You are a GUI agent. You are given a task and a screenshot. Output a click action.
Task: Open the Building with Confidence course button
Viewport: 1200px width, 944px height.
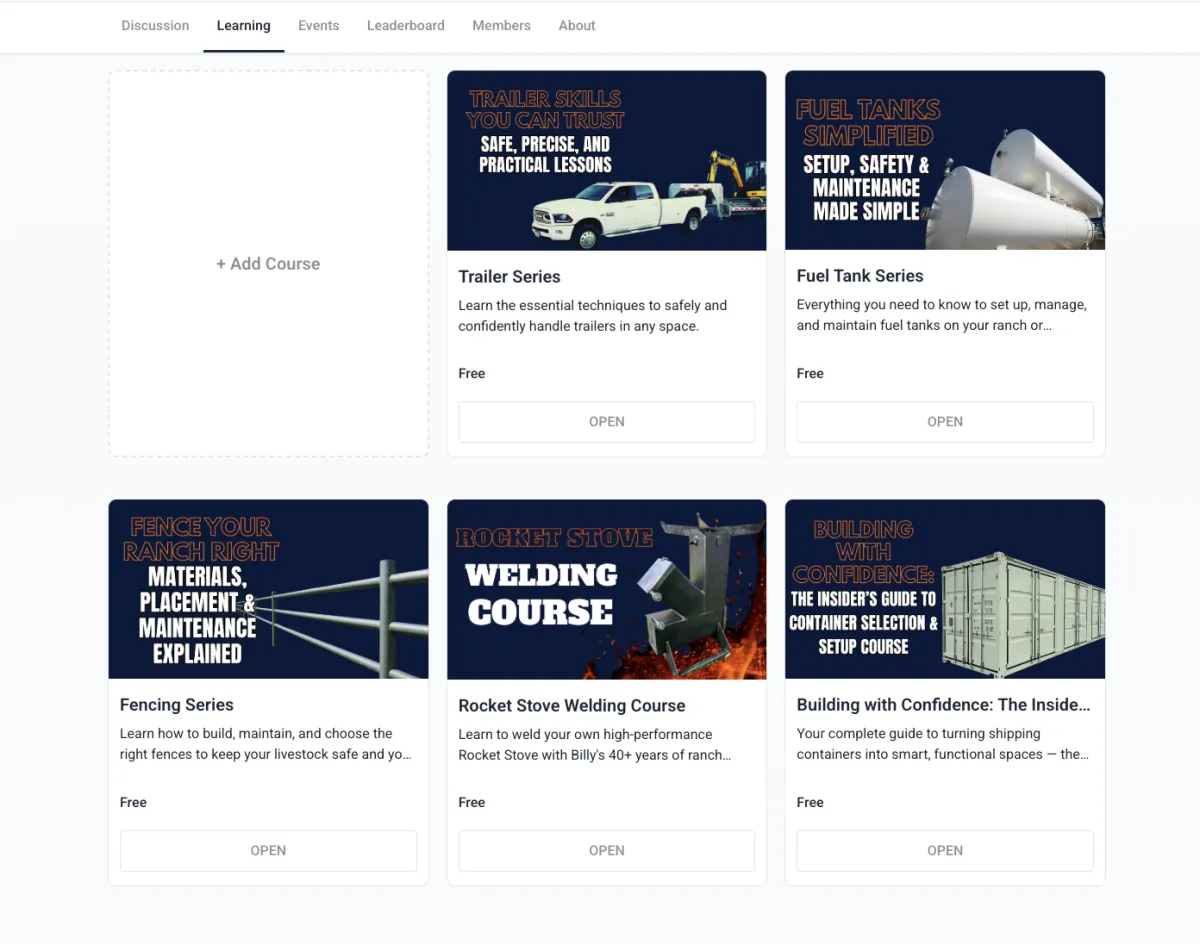tap(945, 851)
